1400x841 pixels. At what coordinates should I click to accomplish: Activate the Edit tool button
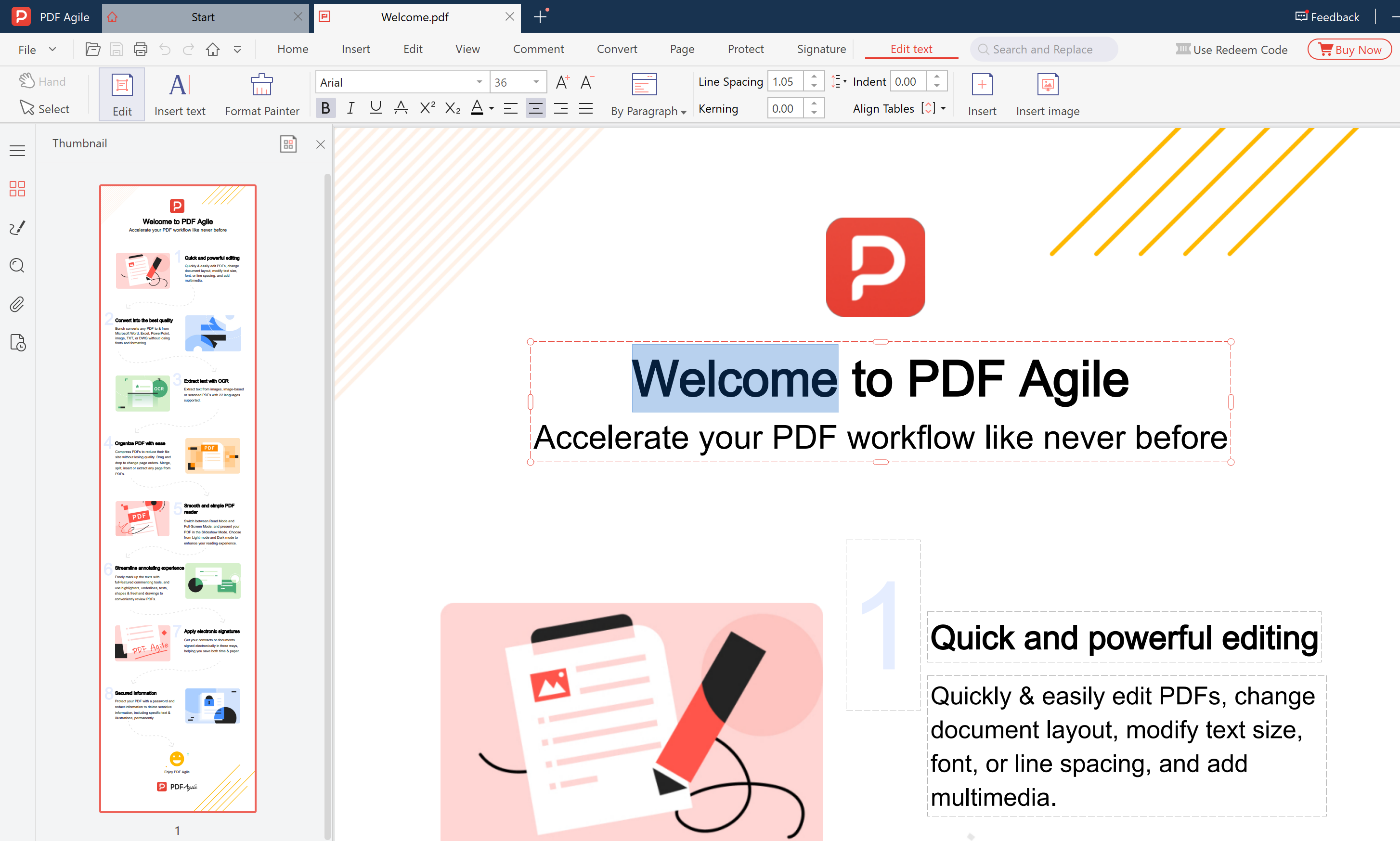[122, 95]
